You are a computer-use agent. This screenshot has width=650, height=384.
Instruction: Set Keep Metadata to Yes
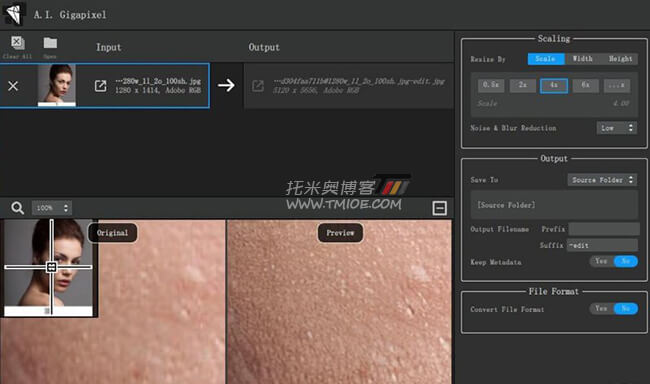601,261
